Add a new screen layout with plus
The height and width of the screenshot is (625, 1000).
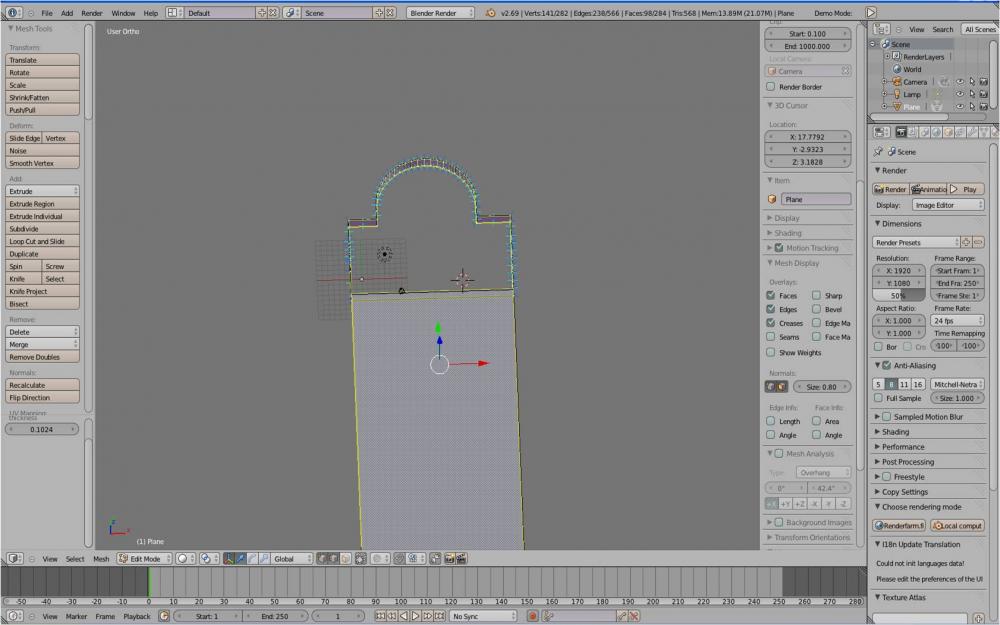tap(261, 13)
